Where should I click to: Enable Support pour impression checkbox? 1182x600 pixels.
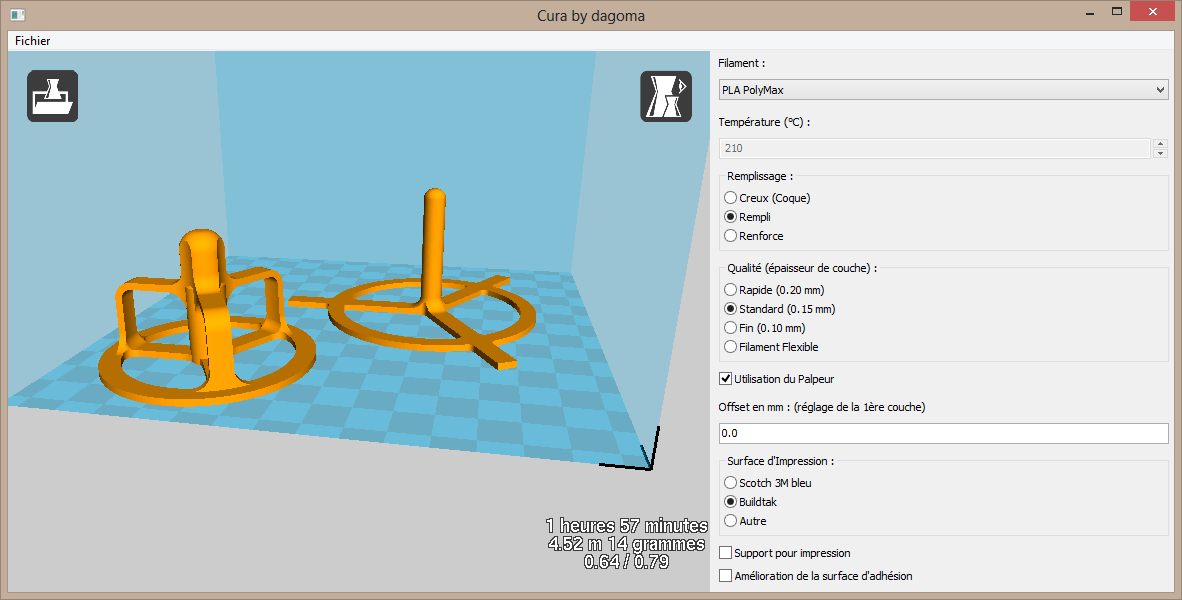click(x=726, y=552)
